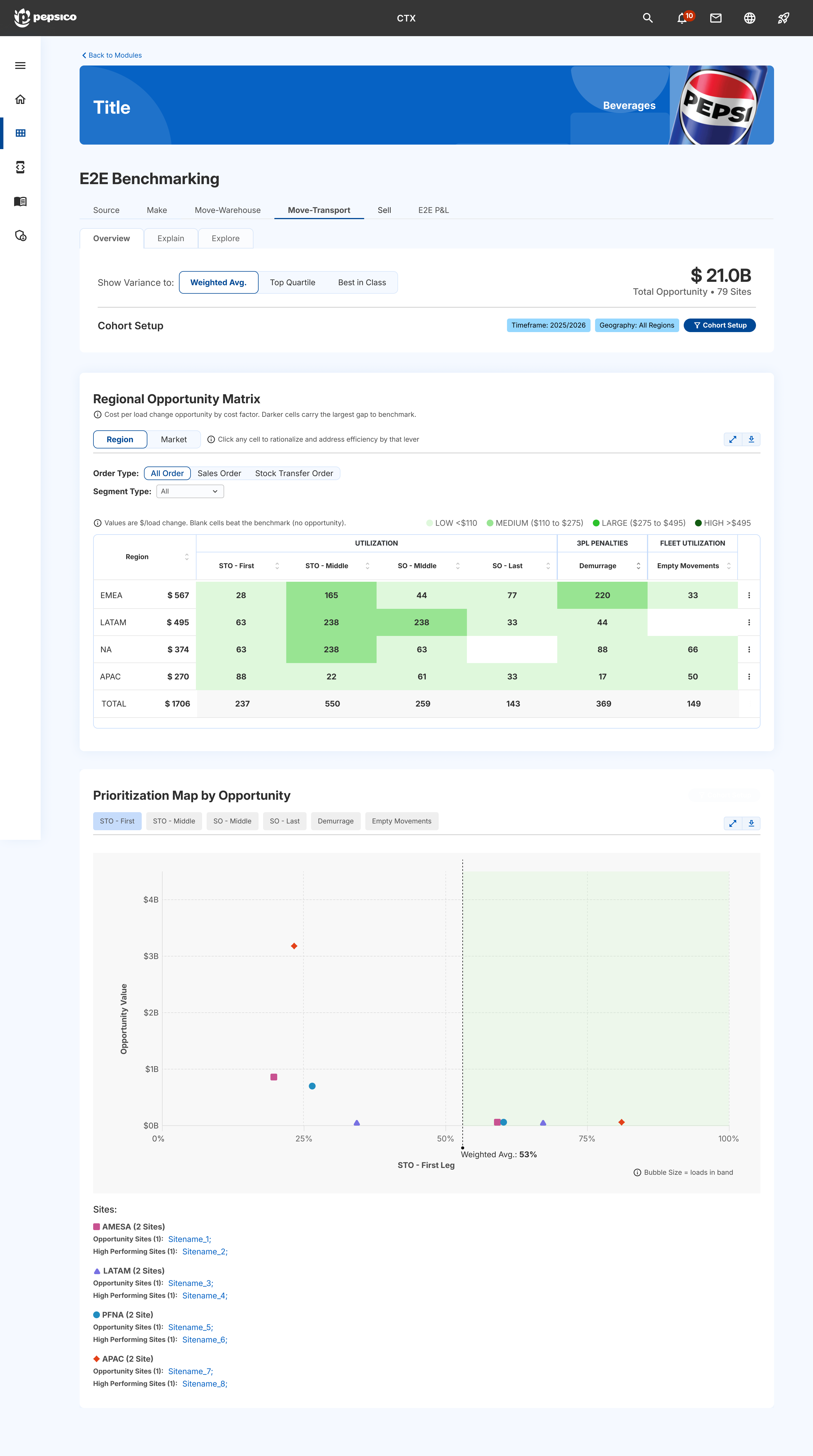Click the Cohort Setup button
Viewport: 813px width, 1456px height.
[x=719, y=325]
